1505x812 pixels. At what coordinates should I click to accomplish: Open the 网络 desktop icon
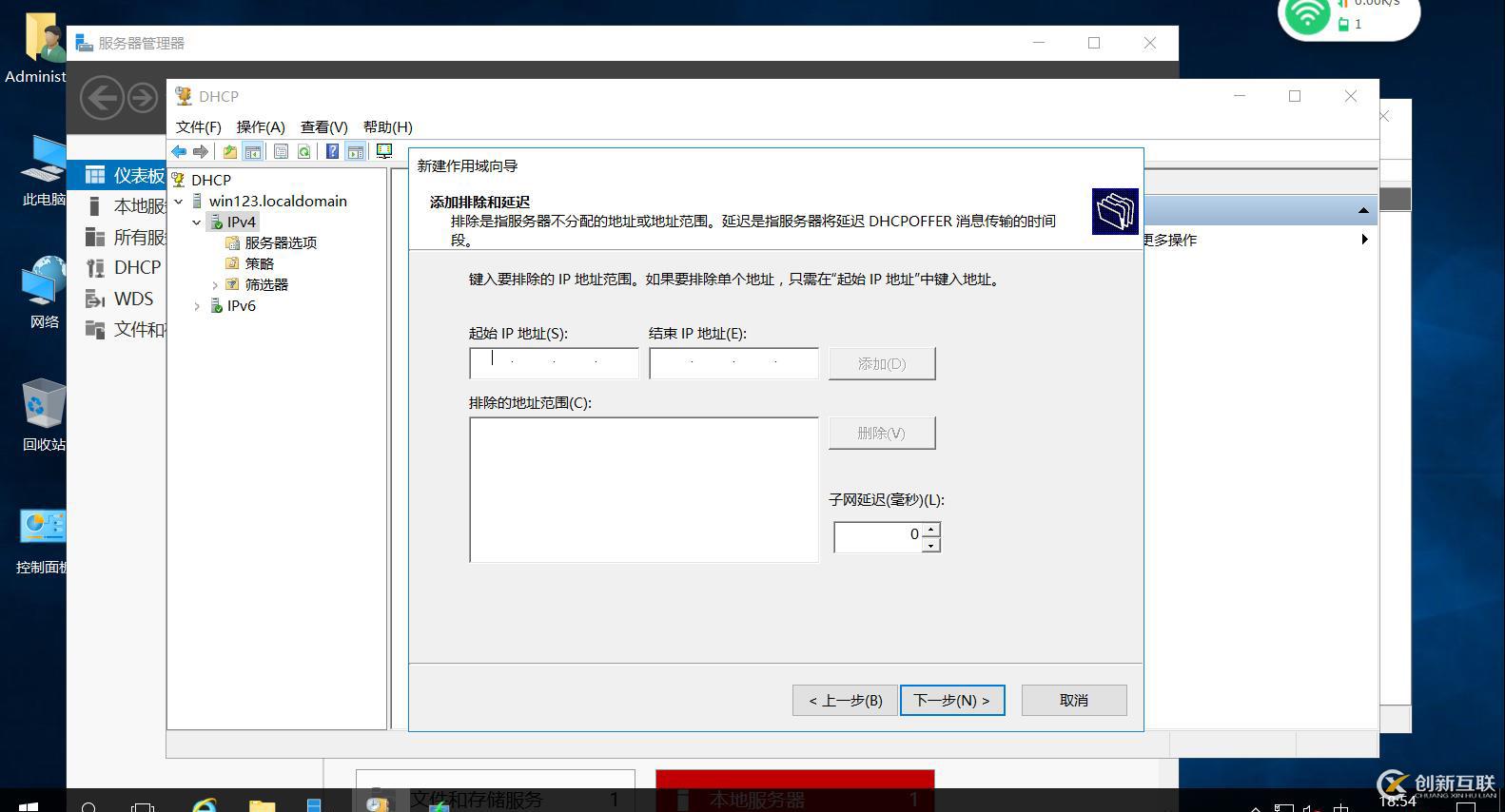click(x=43, y=293)
